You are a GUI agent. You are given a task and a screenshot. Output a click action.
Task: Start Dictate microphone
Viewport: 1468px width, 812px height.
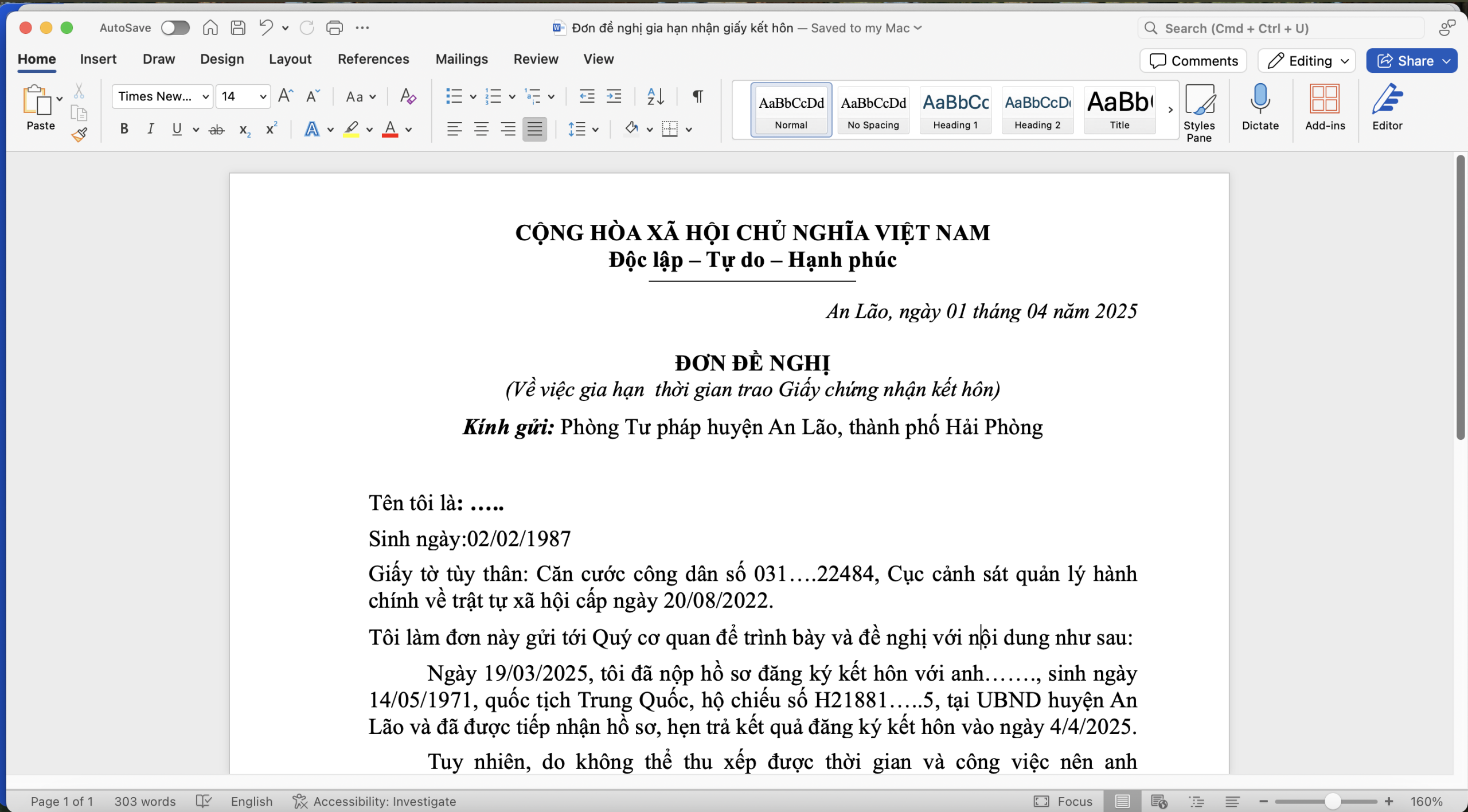pyautogui.click(x=1260, y=107)
